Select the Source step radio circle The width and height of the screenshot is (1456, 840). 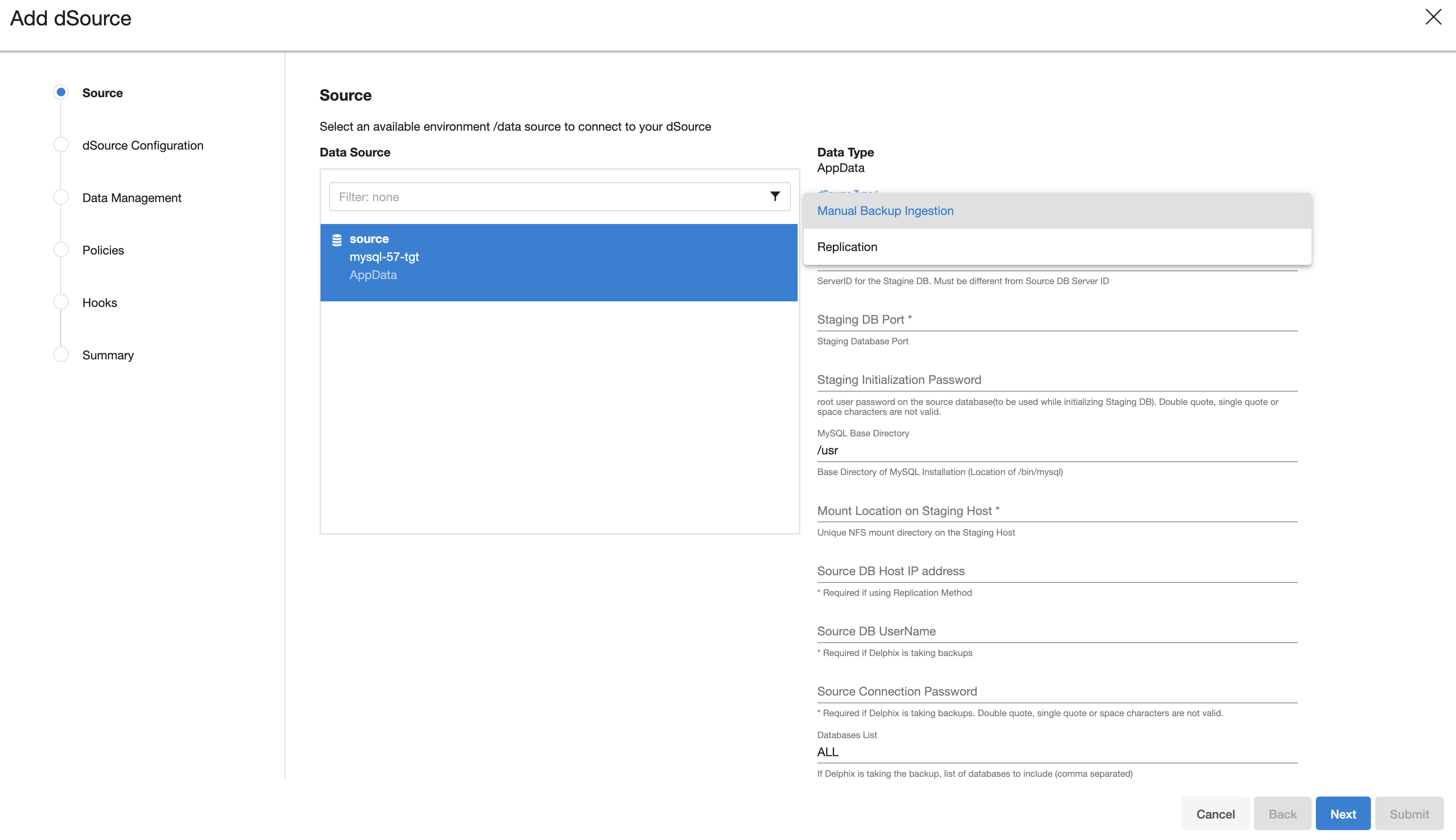pos(61,92)
